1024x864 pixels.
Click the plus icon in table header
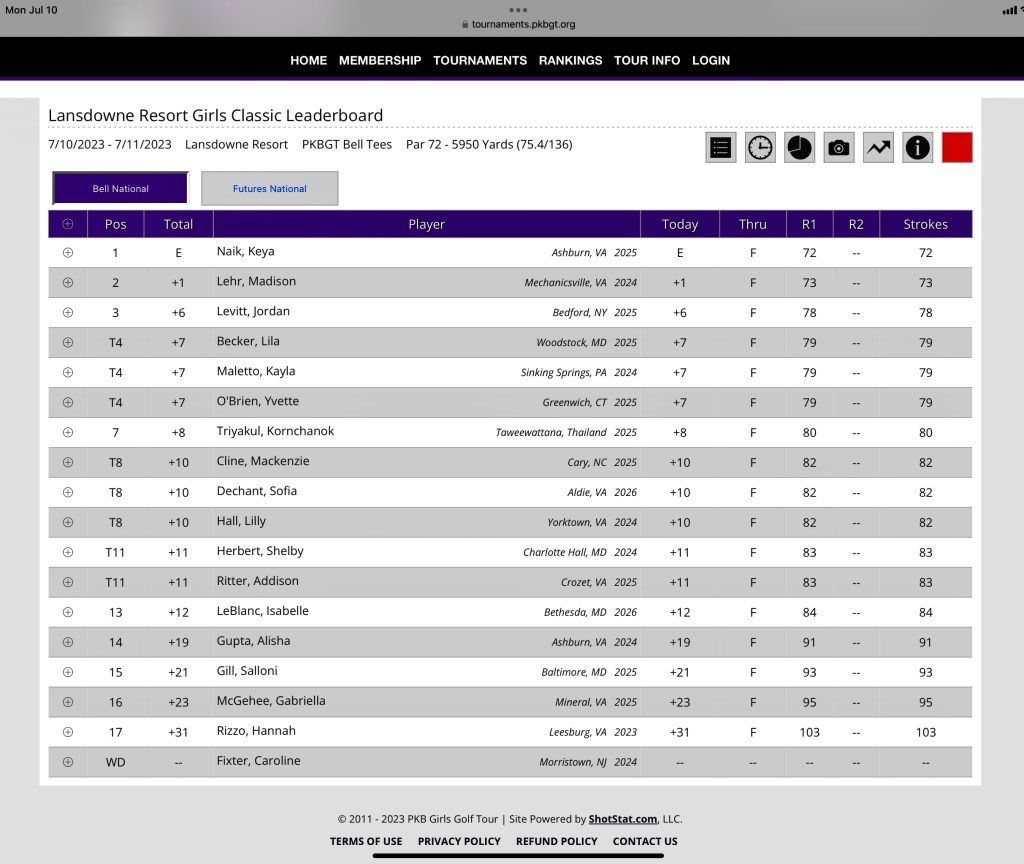[x=68, y=224]
